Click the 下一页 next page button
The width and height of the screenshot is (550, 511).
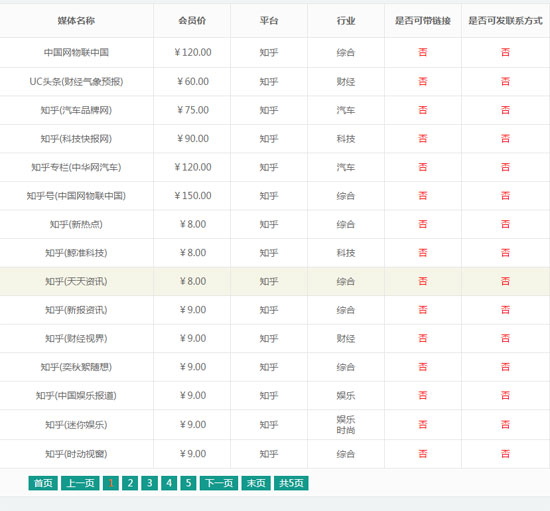219,483
